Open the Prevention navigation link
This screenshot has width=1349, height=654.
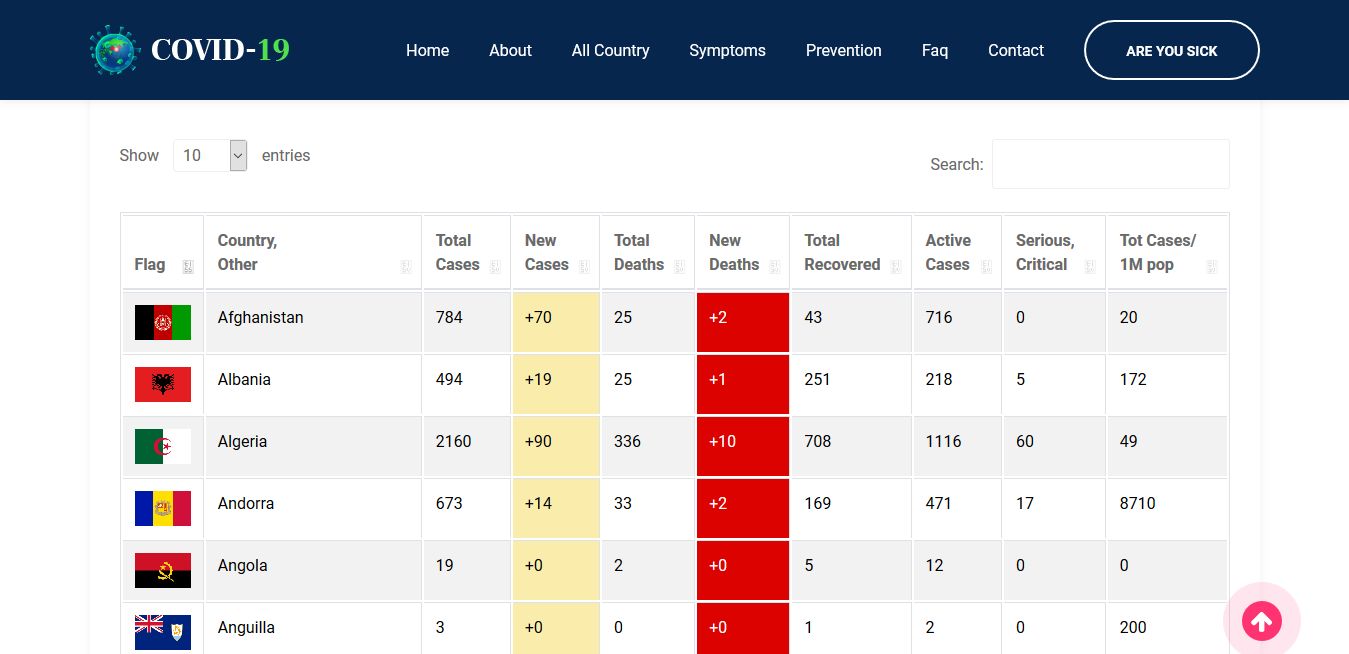(843, 50)
